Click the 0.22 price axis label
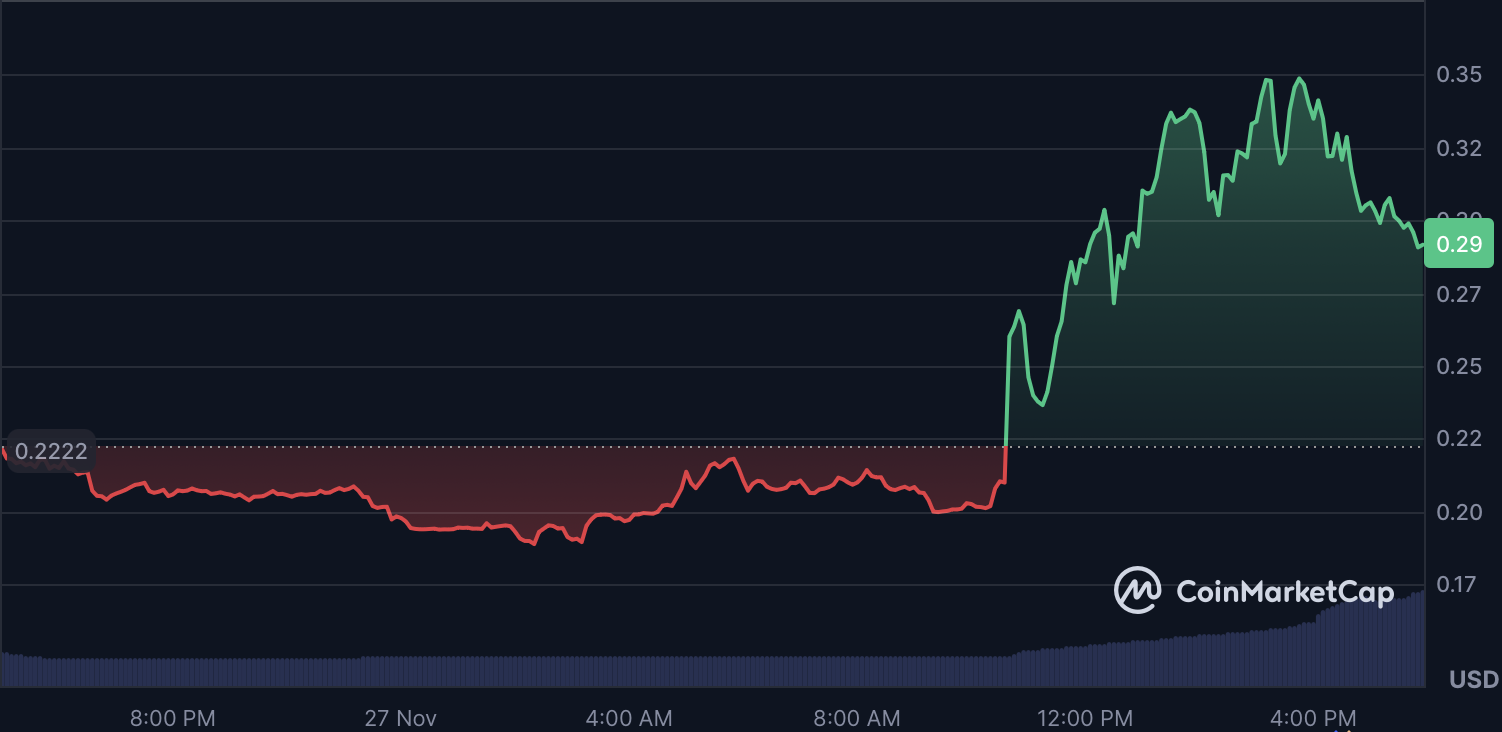The height and width of the screenshot is (732, 1502). (1458, 439)
